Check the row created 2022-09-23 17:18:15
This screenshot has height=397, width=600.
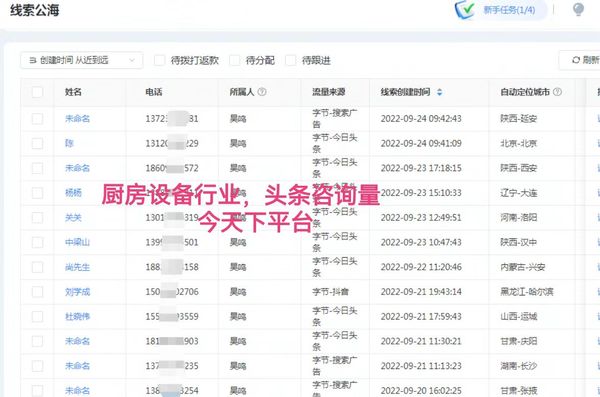37,168
